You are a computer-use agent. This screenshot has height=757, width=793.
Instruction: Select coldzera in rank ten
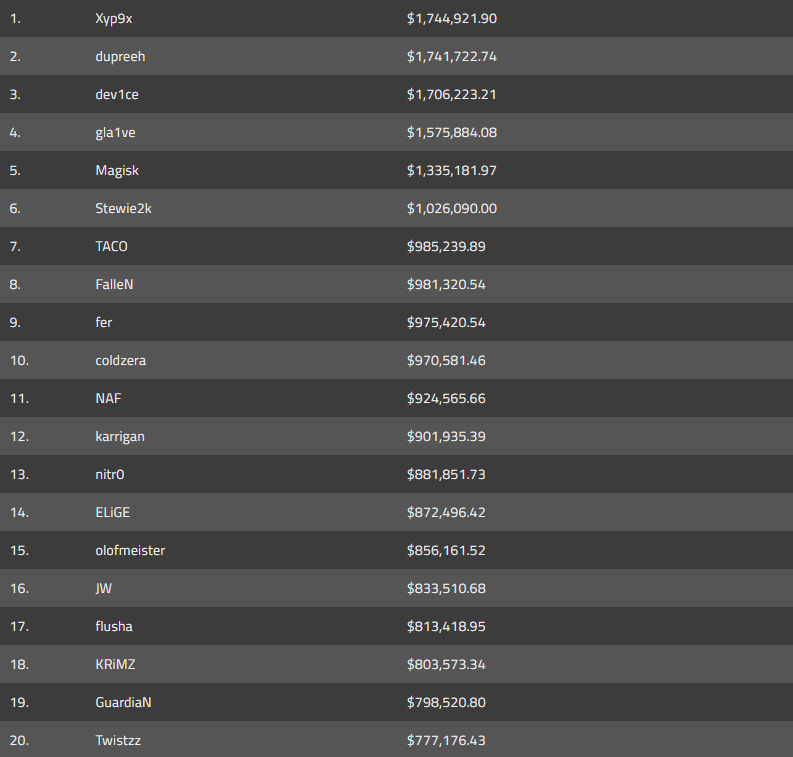pos(121,361)
